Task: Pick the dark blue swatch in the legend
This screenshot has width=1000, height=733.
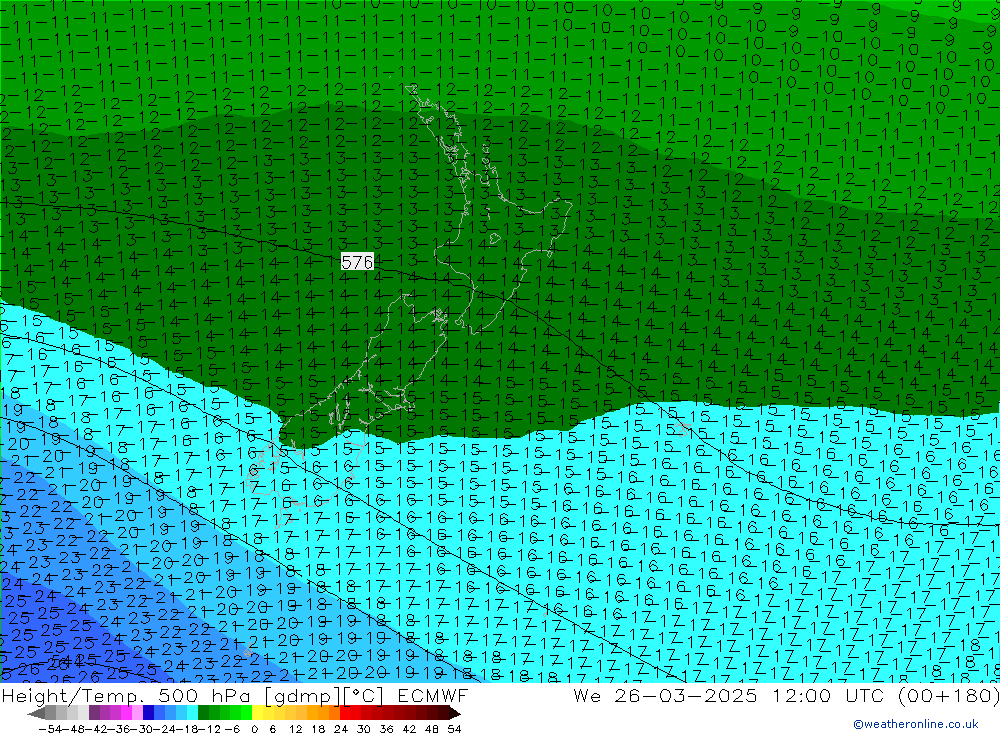Action: [149, 713]
